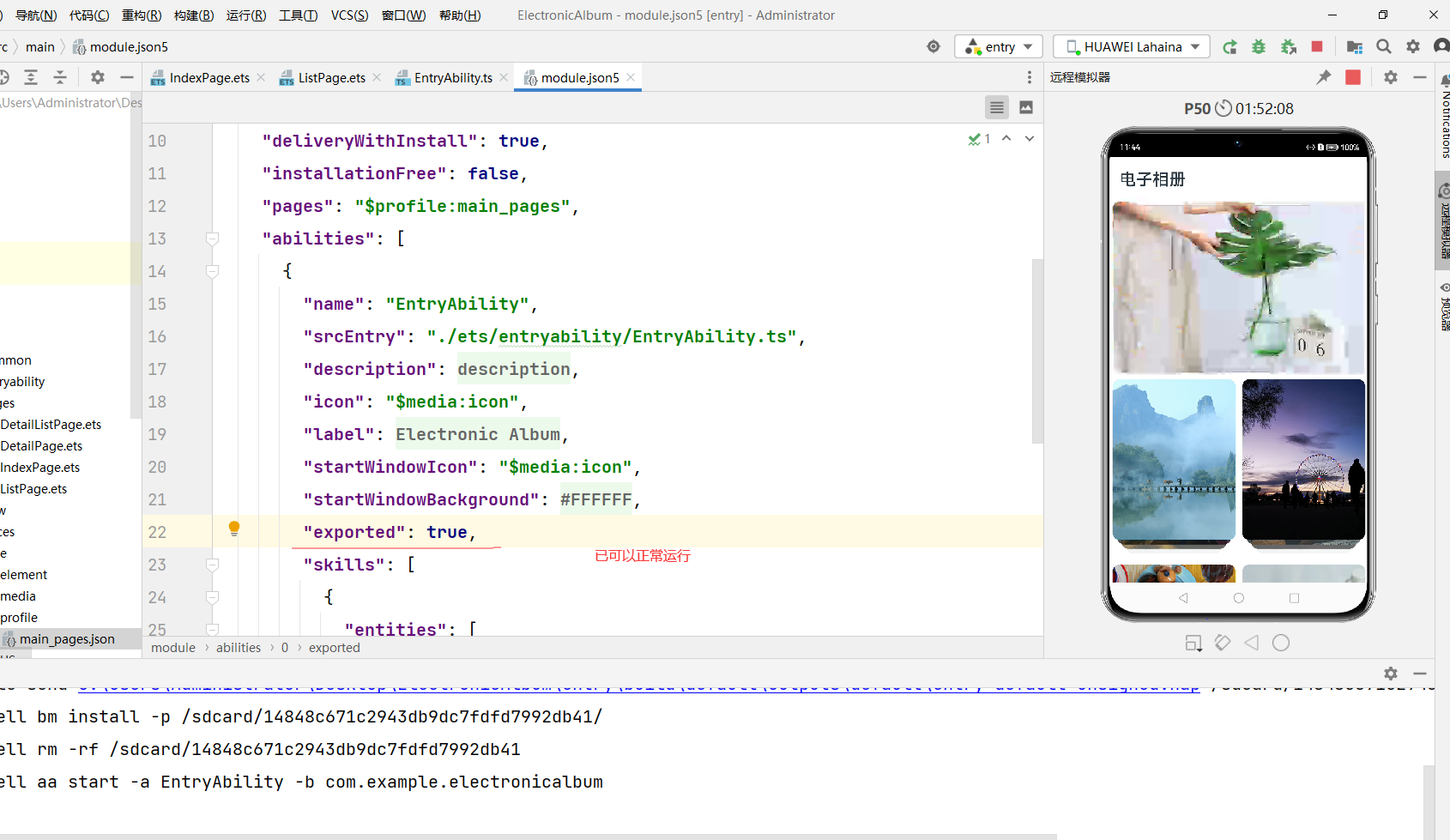1450x840 pixels.
Task: Open the 工具(T) menu
Action: pyautogui.click(x=298, y=15)
